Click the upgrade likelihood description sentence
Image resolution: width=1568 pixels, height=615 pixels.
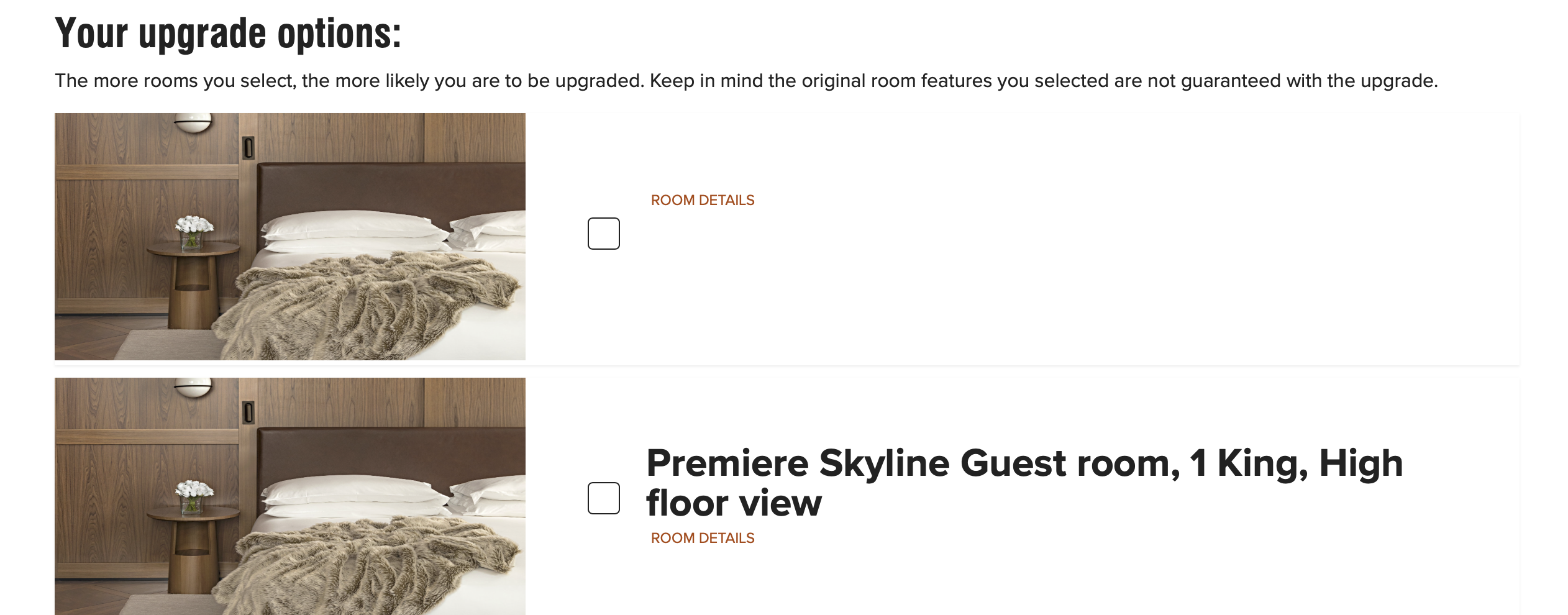(745, 81)
